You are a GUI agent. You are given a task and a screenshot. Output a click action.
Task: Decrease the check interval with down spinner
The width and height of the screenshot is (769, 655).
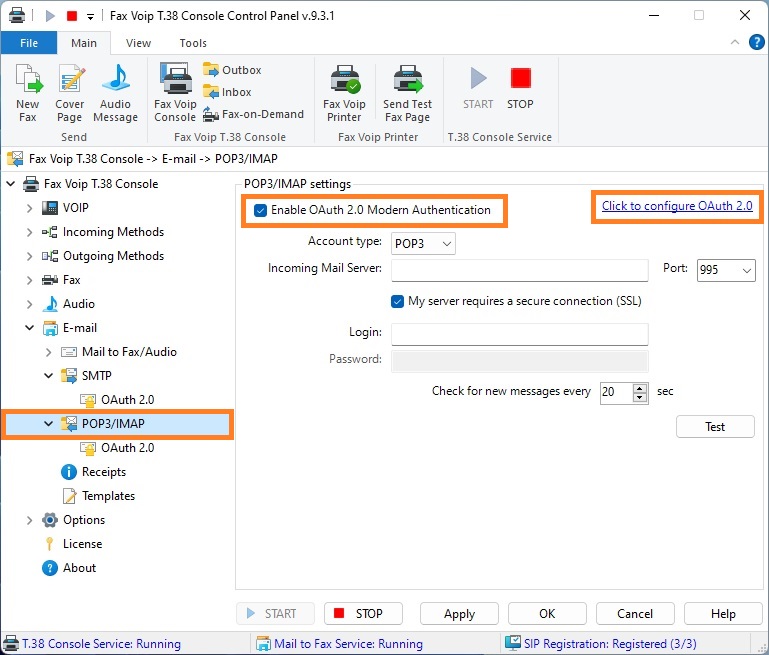tap(640, 398)
